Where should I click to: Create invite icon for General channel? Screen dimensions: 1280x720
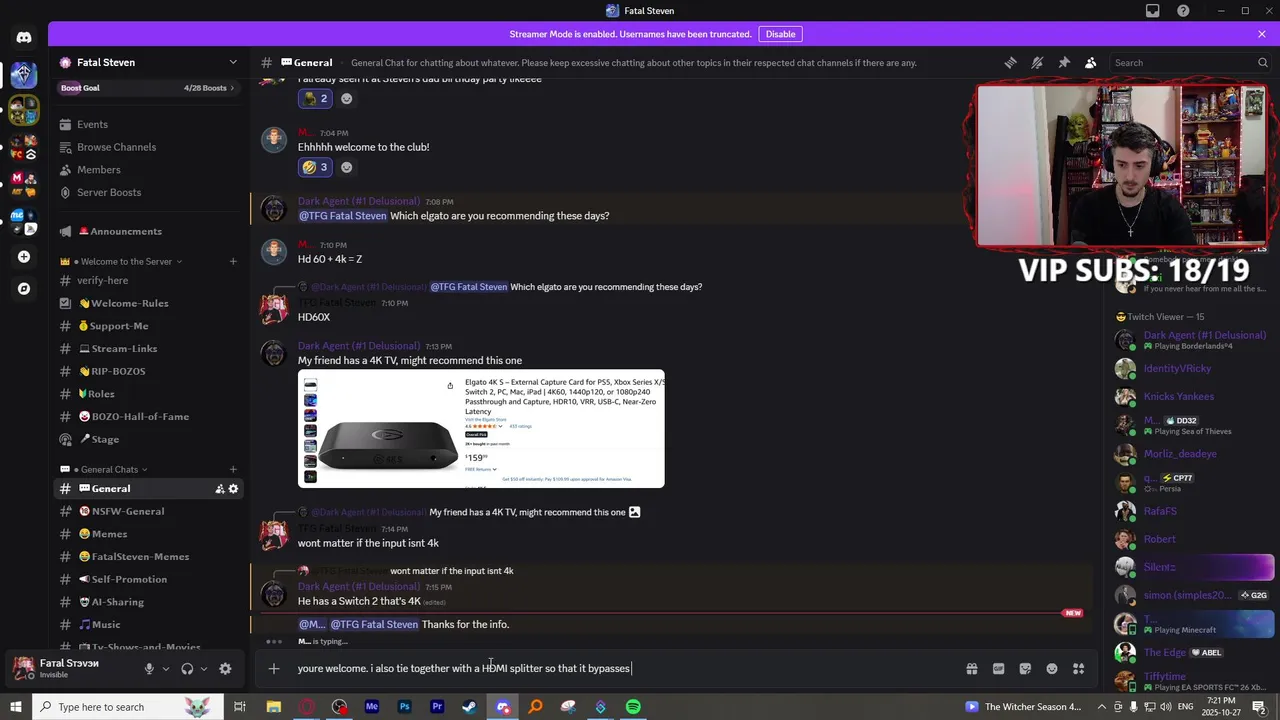point(219,489)
